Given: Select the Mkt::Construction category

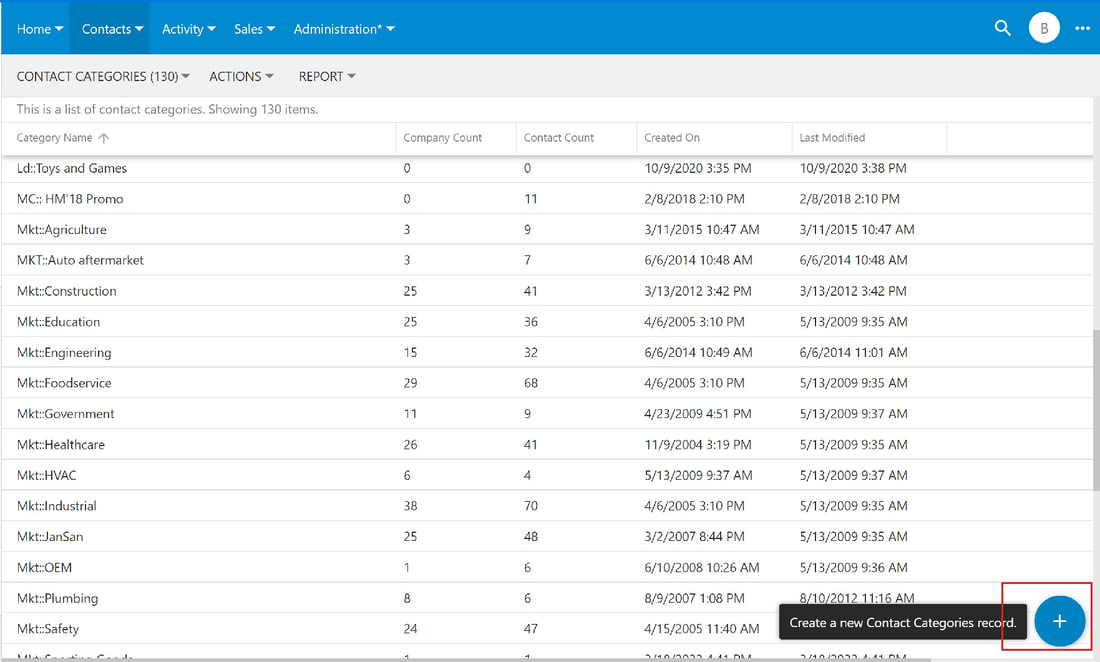Looking at the screenshot, I should [67, 291].
